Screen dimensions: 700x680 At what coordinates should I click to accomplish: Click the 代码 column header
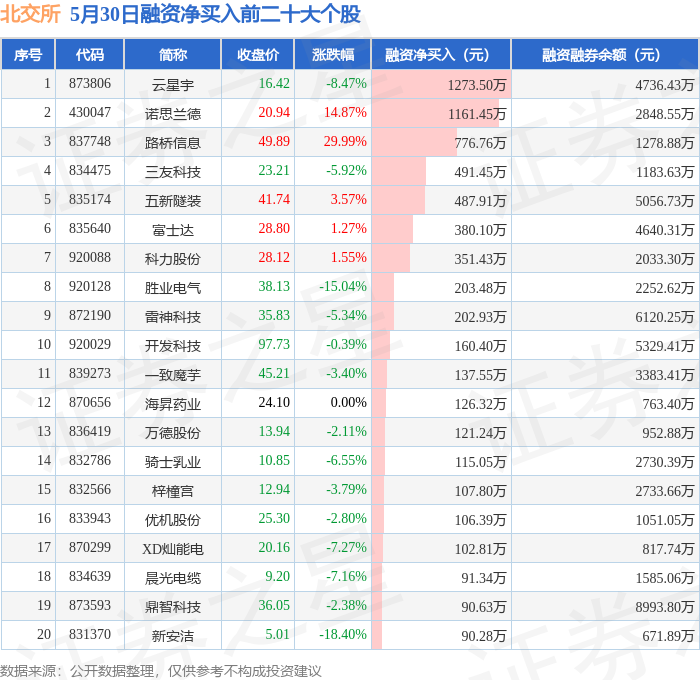[89, 54]
